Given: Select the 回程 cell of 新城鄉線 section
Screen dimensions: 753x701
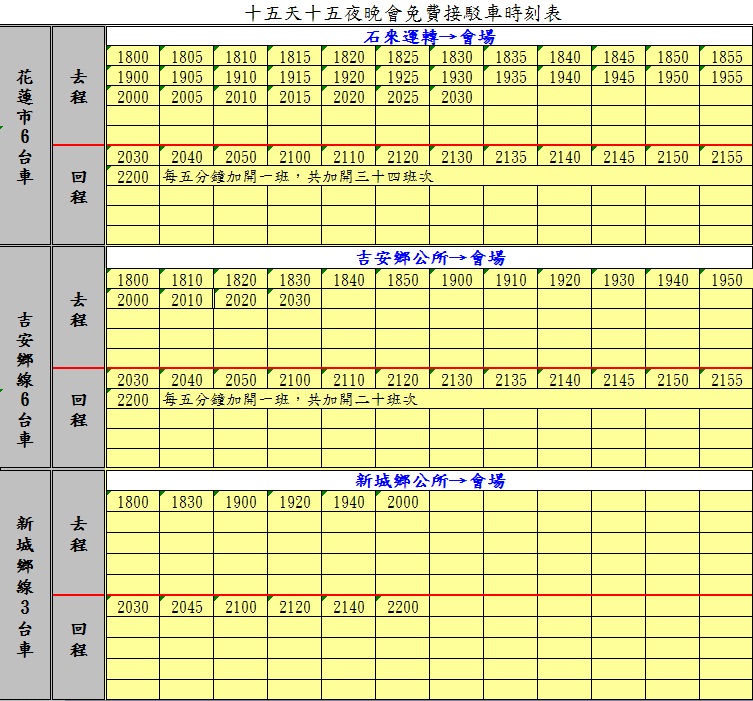Looking at the screenshot, I should tap(79, 647).
